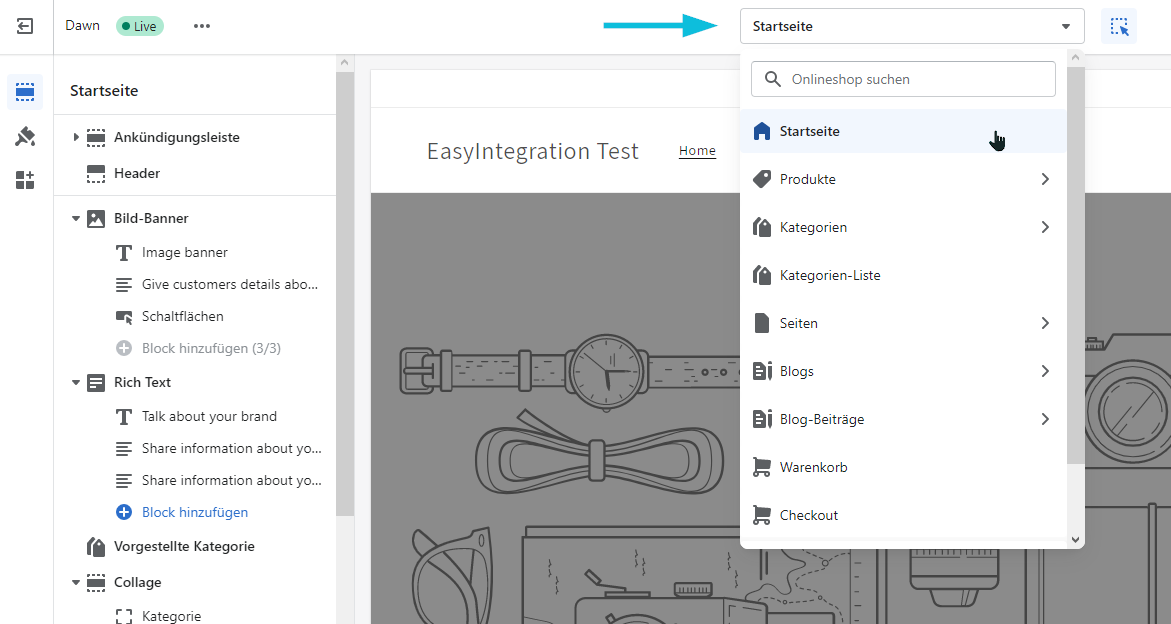
Task: Click the EasyIntegration Test store title
Action: tap(532, 152)
